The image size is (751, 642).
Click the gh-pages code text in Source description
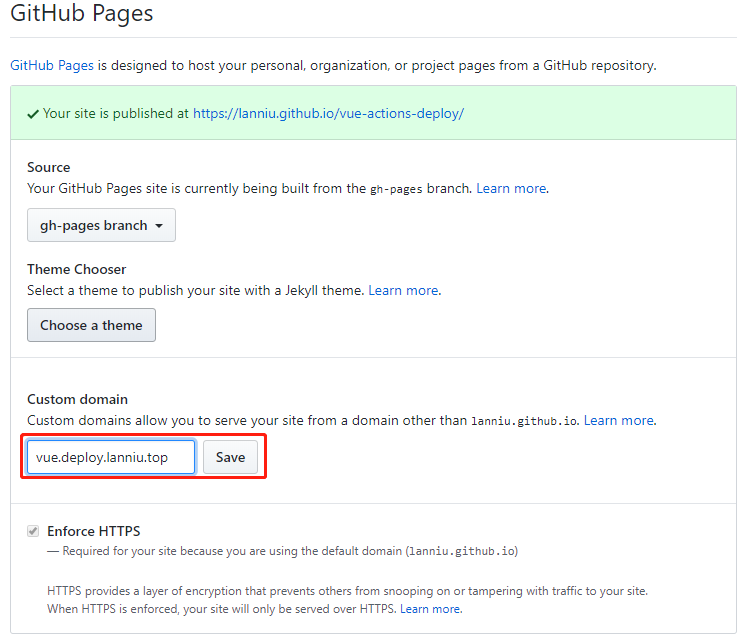point(396,189)
